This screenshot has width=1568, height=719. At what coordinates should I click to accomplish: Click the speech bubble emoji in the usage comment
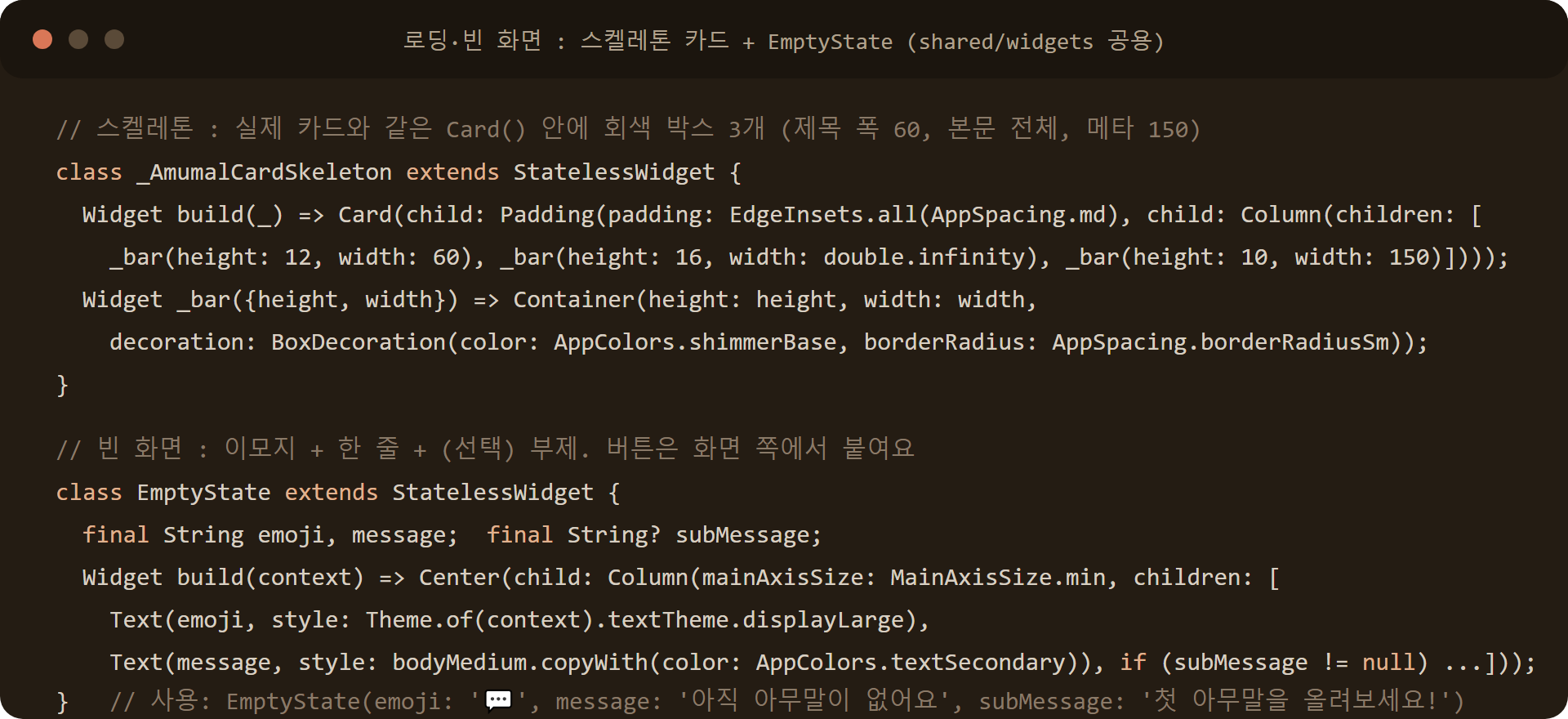tap(498, 701)
